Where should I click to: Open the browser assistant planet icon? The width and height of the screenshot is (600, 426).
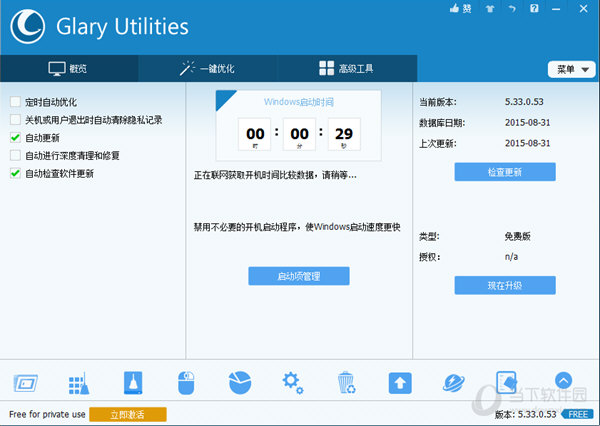tap(454, 383)
